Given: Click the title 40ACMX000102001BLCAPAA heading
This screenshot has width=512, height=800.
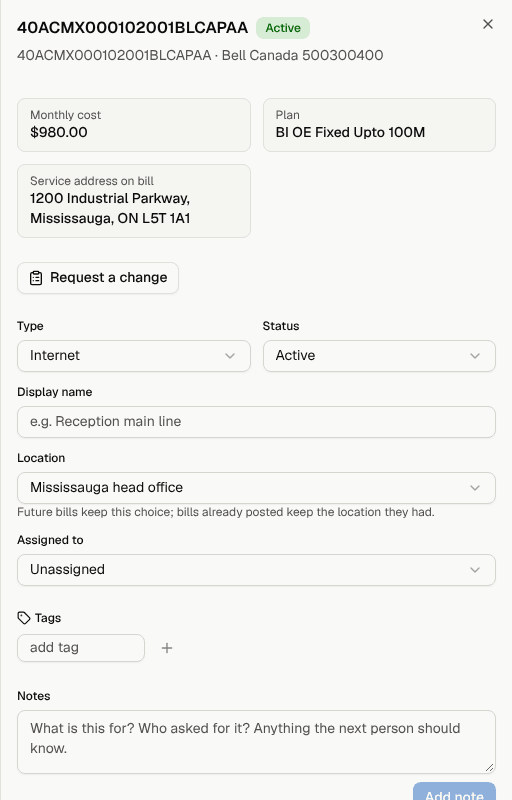Looking at the screenshot, I should coord(133,28).
